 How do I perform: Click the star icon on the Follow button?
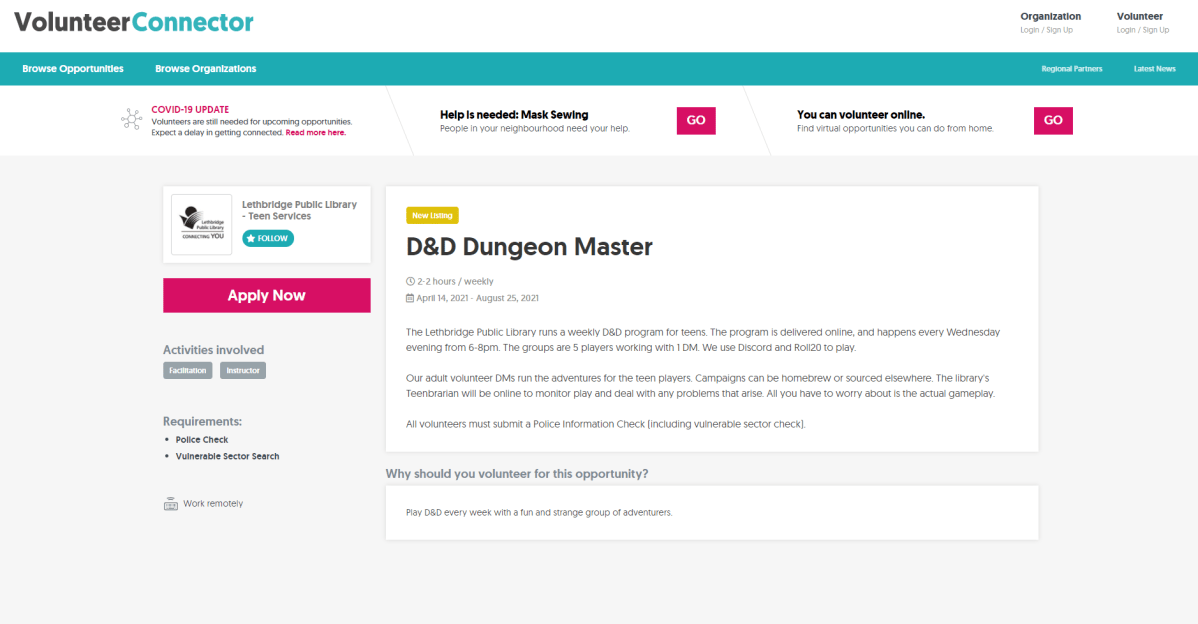249,238
